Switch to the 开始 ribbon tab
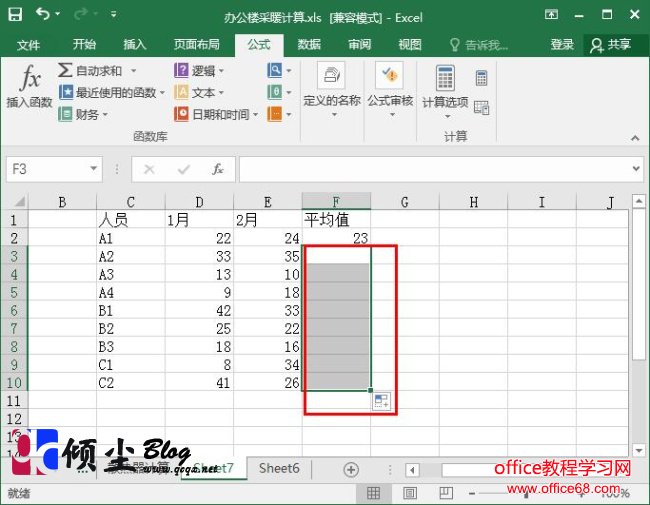The width and height of the screenshot is (650, 505). [x=84, y=44]
